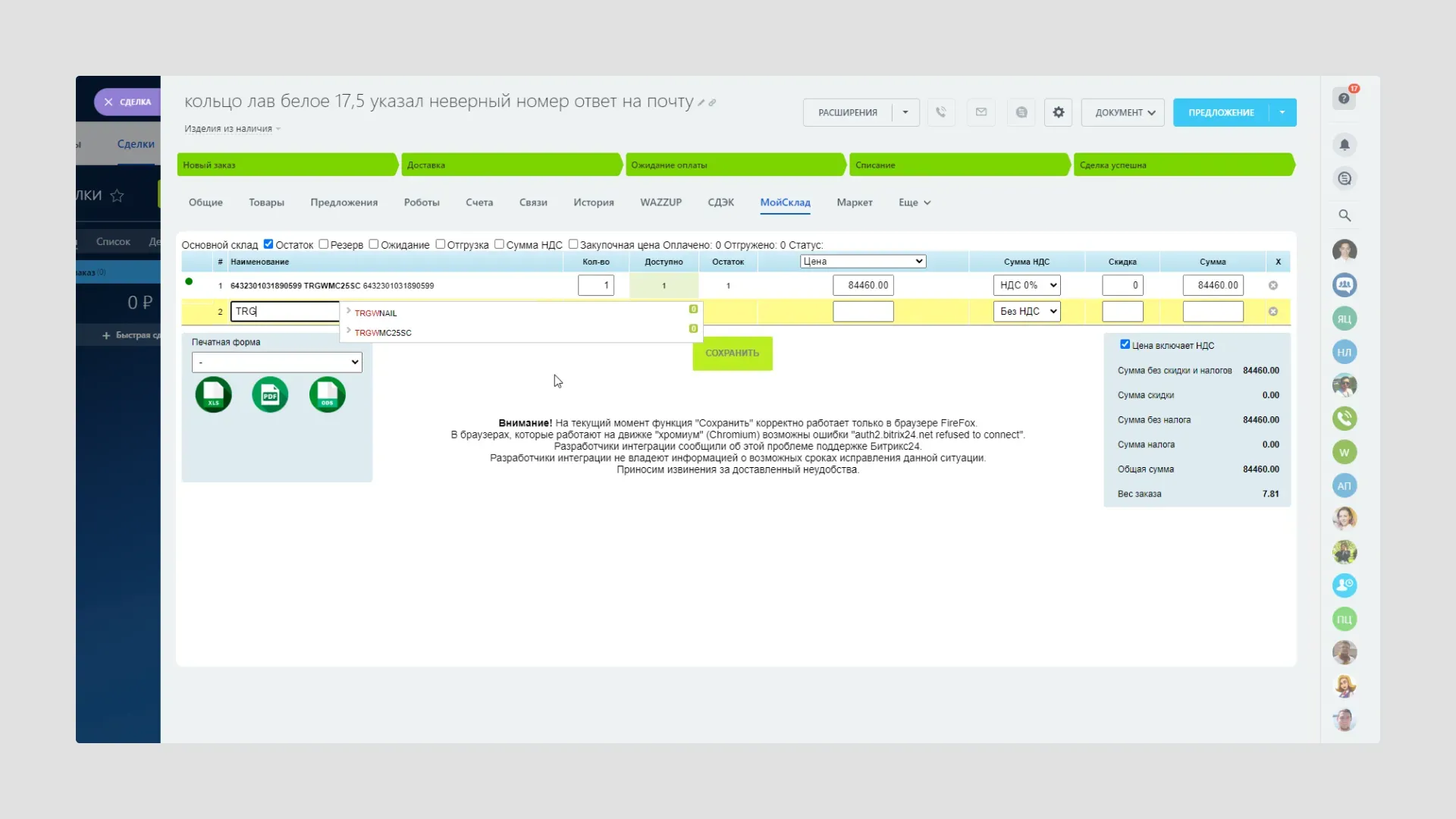1456x819 pixels.
Task: Export the ODS printable form
Action: [327, 395]
